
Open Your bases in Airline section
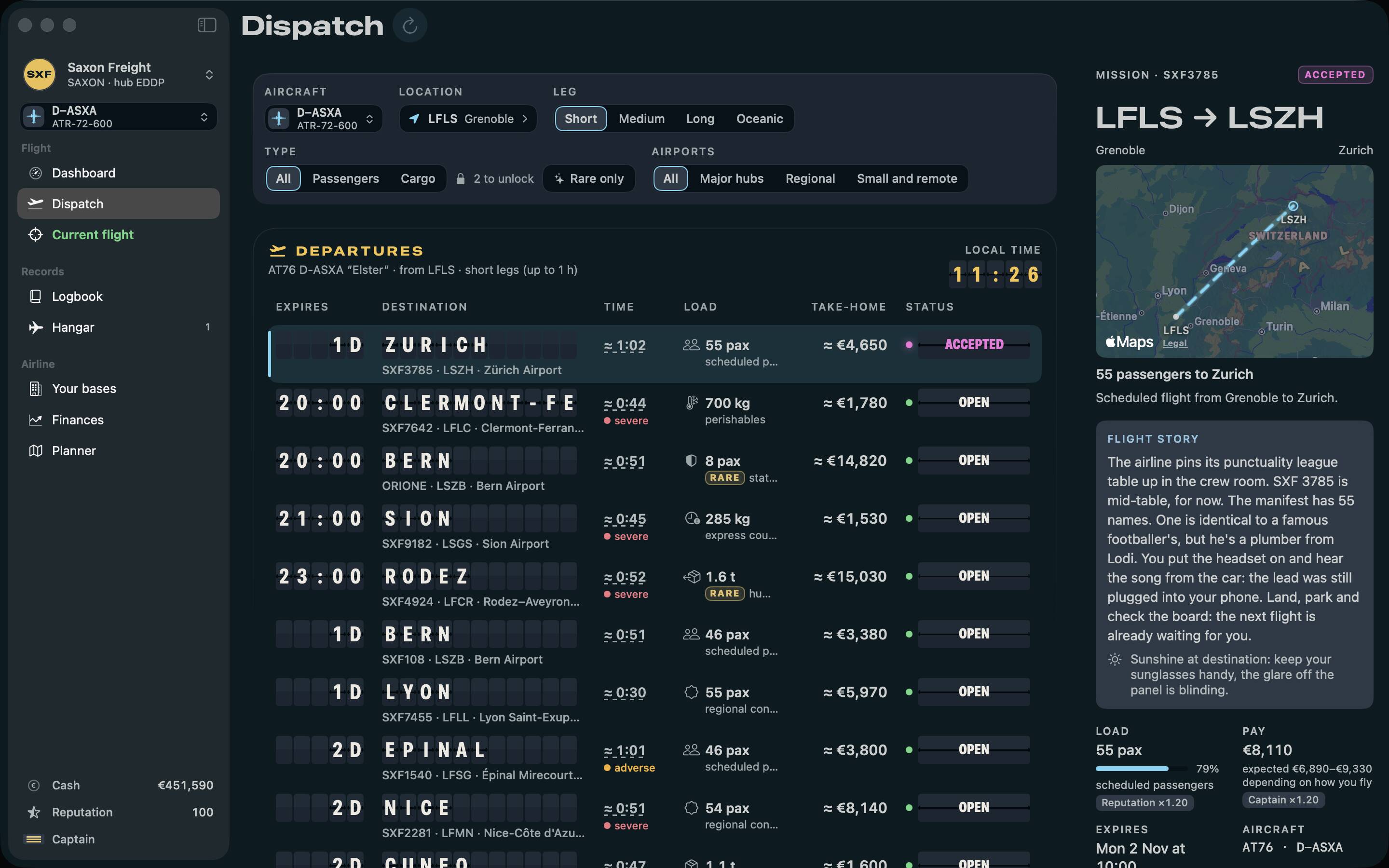click(x=118, y=389)
